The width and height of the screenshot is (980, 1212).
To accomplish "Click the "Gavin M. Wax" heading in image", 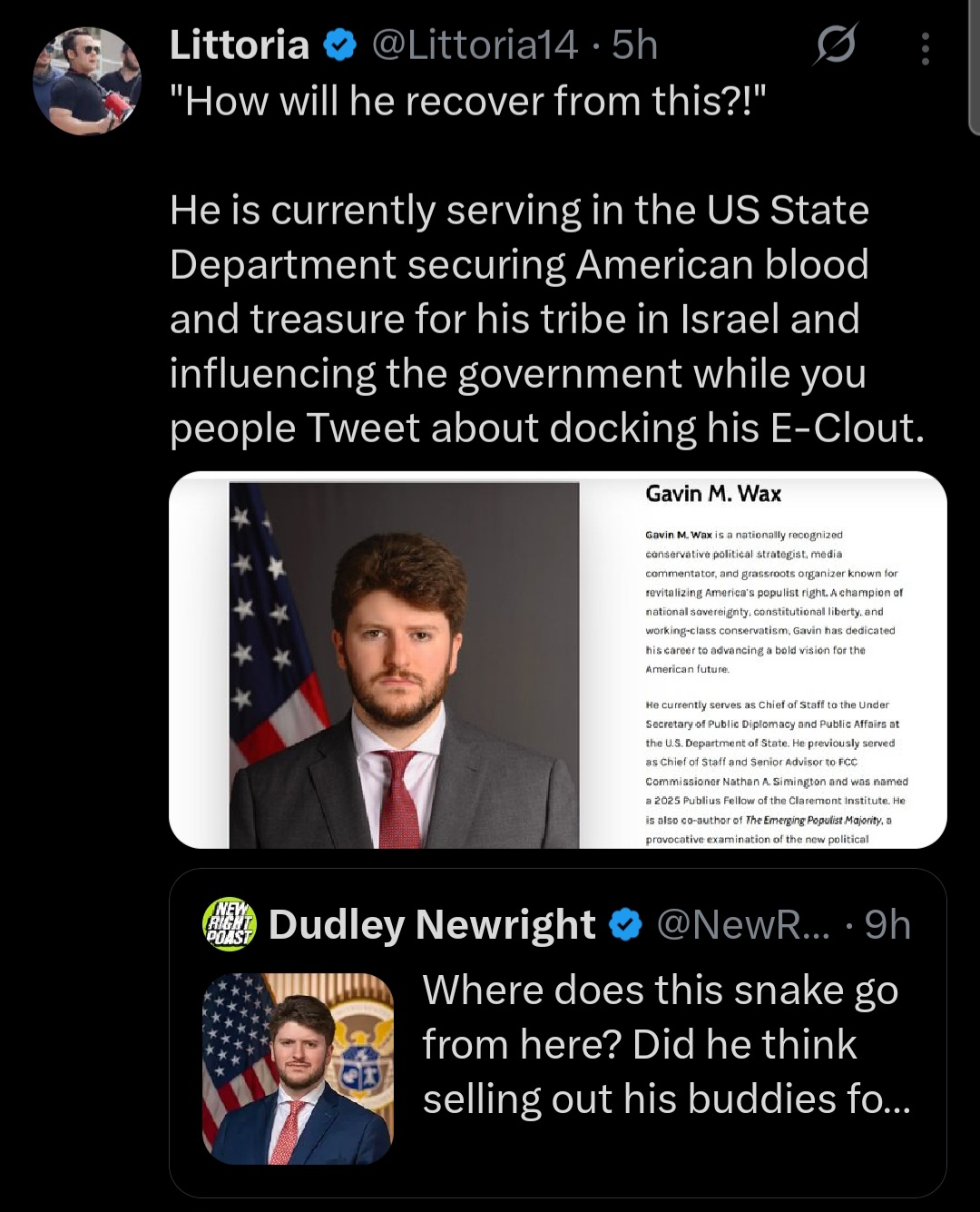I will click(713, 494).
